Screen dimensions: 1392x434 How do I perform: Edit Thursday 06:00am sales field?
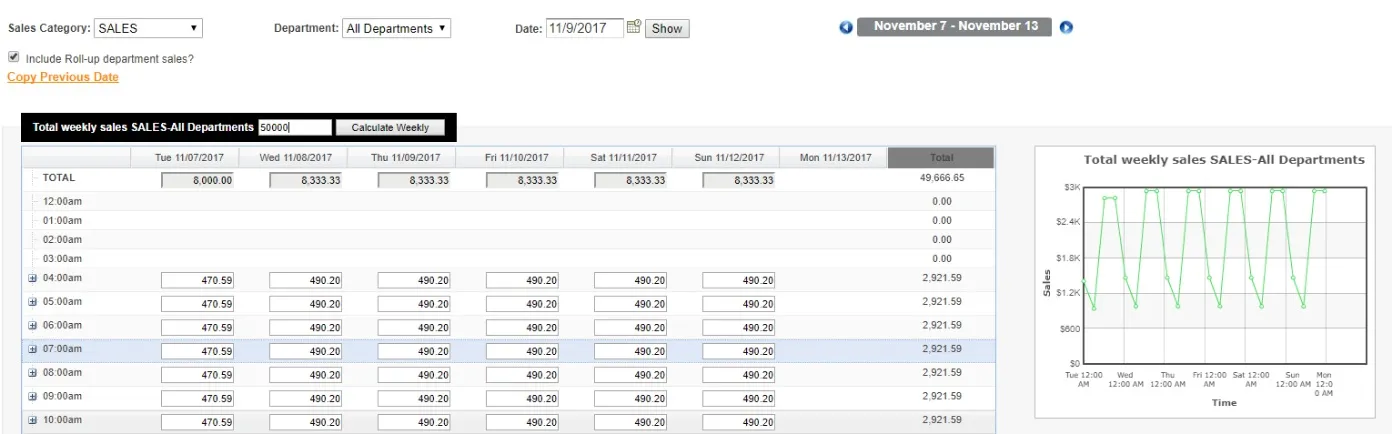pyautogui.click(x=414, y=327)
